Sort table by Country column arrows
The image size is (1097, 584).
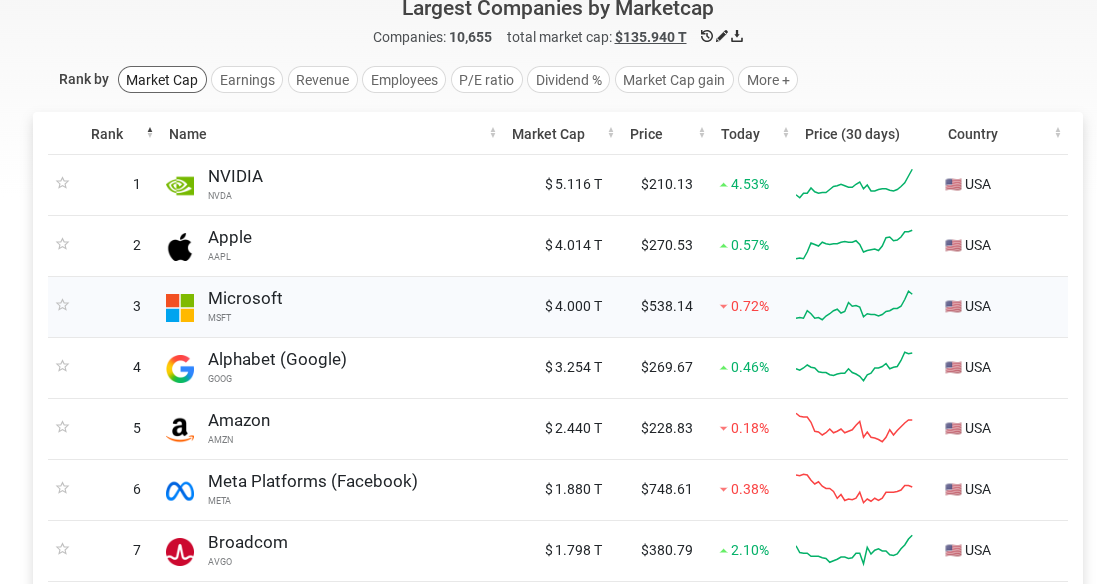point(1058,134)
